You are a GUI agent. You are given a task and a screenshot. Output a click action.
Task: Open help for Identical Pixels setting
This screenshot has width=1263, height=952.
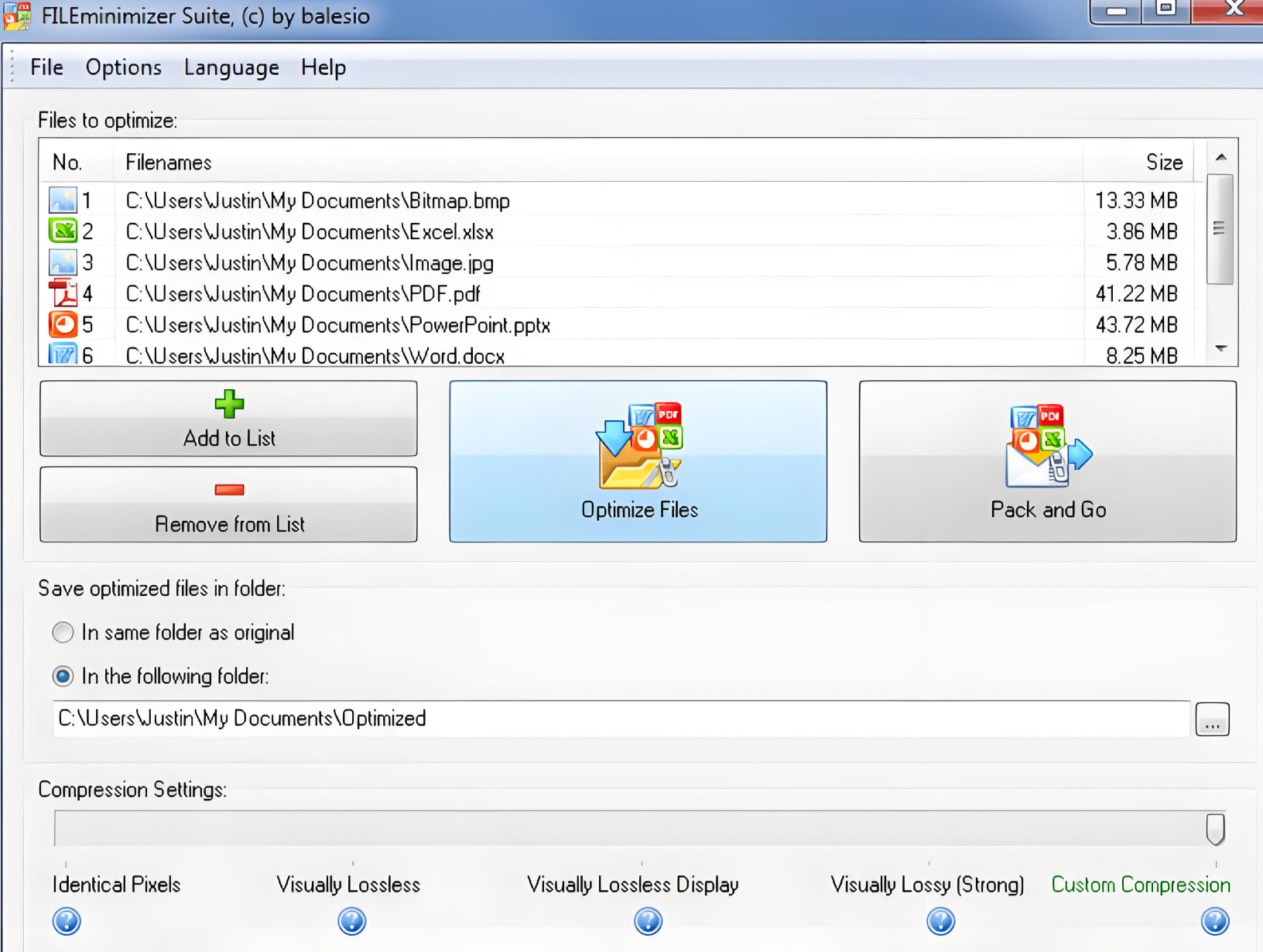tap(67, 921)
